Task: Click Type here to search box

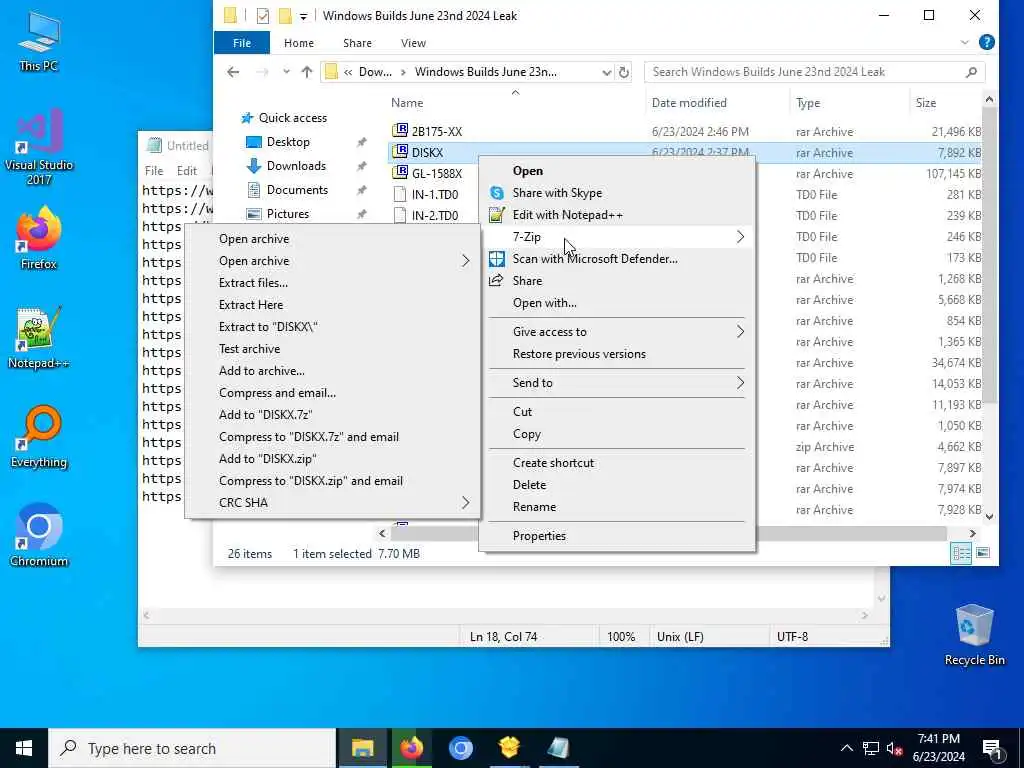Action: point(192,748)
